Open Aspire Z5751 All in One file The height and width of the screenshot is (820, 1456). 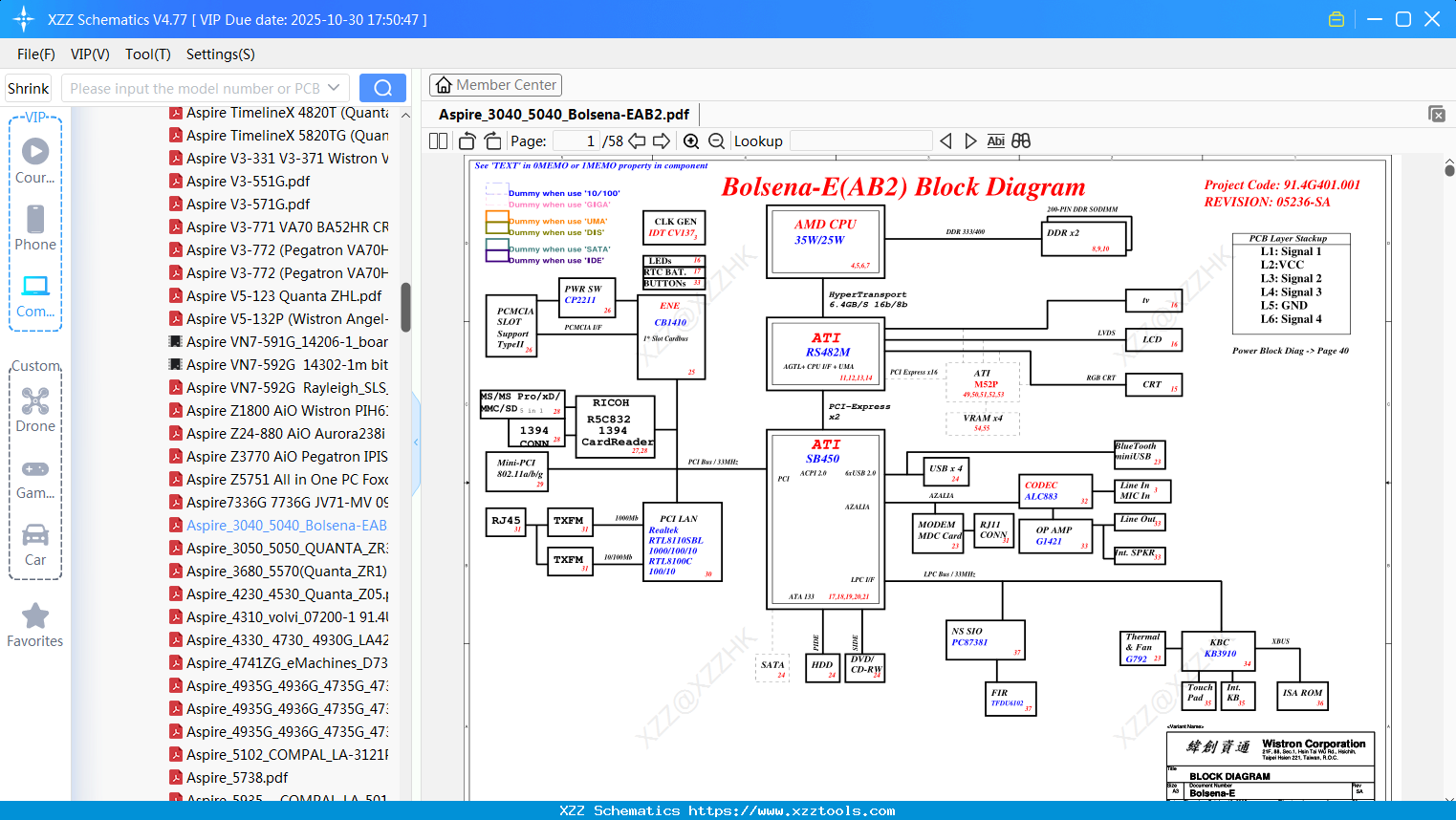point(279,480)
